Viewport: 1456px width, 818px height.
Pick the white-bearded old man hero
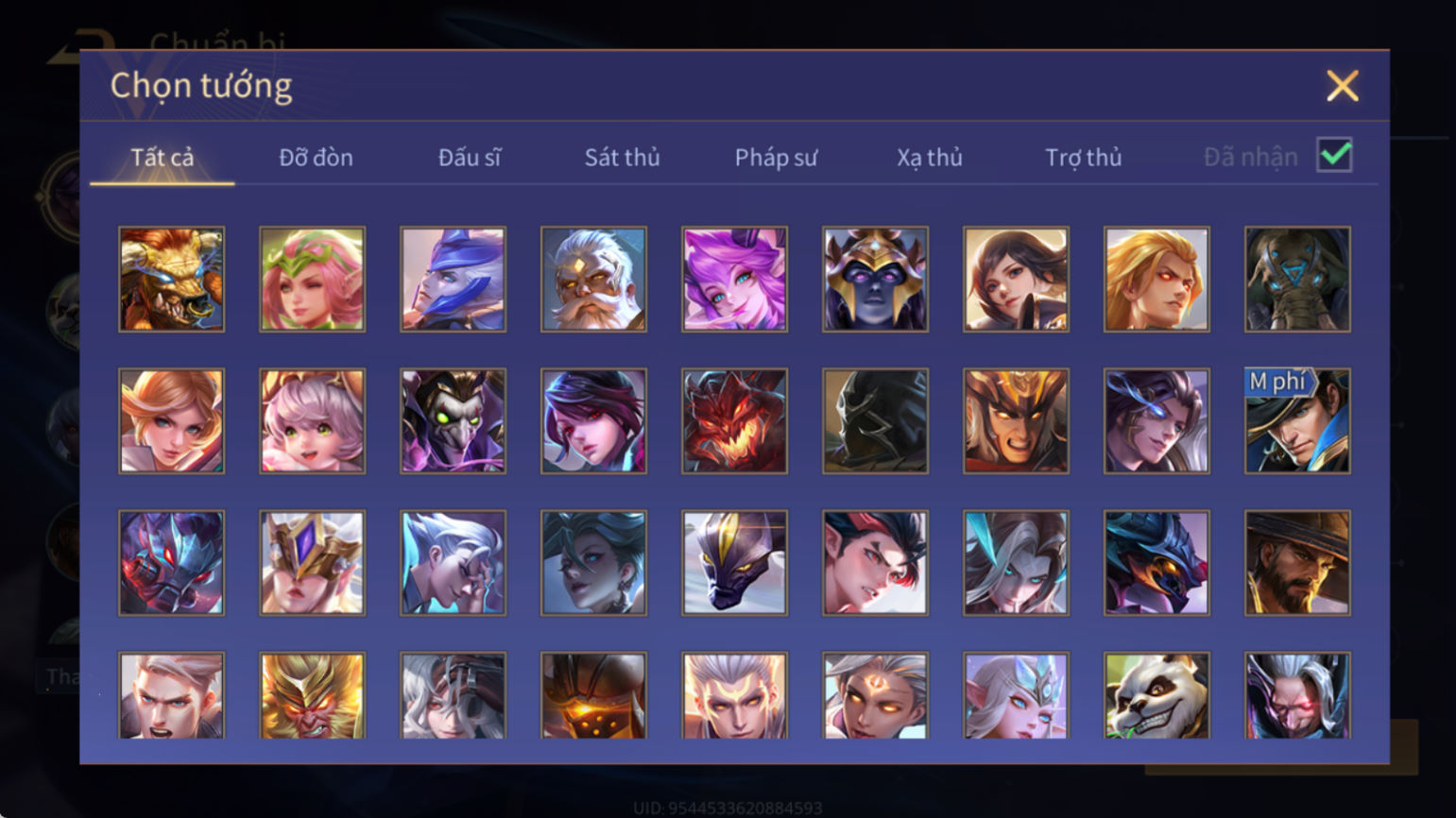click(x=593, y=280)
